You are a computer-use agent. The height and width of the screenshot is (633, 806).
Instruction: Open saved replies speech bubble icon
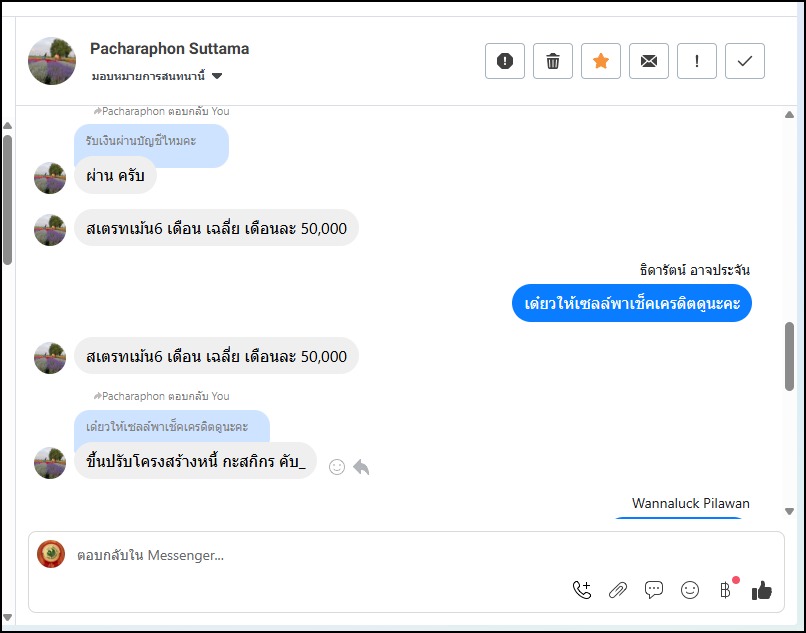click(x=654, y=590)
